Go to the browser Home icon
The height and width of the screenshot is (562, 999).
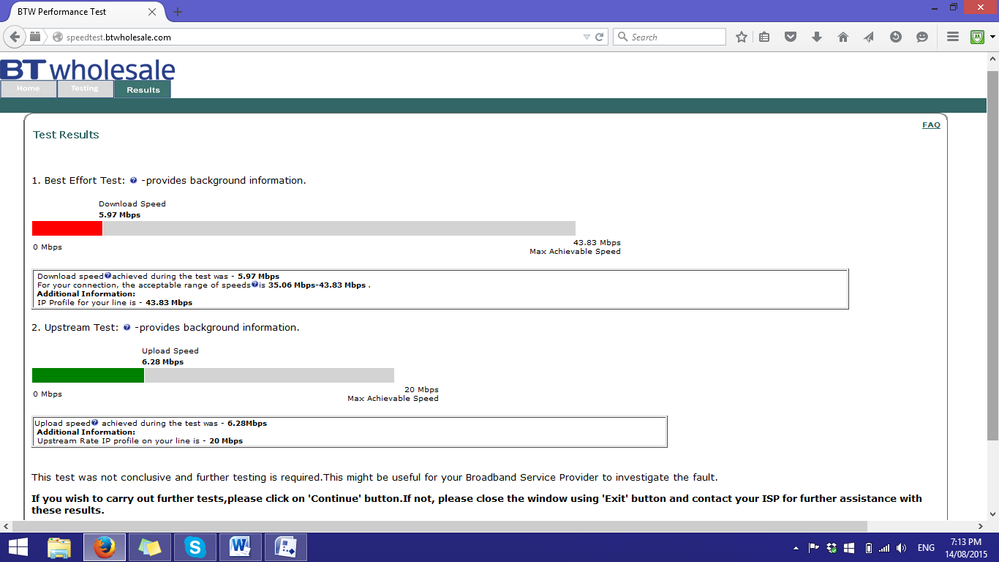pos(843,37)
